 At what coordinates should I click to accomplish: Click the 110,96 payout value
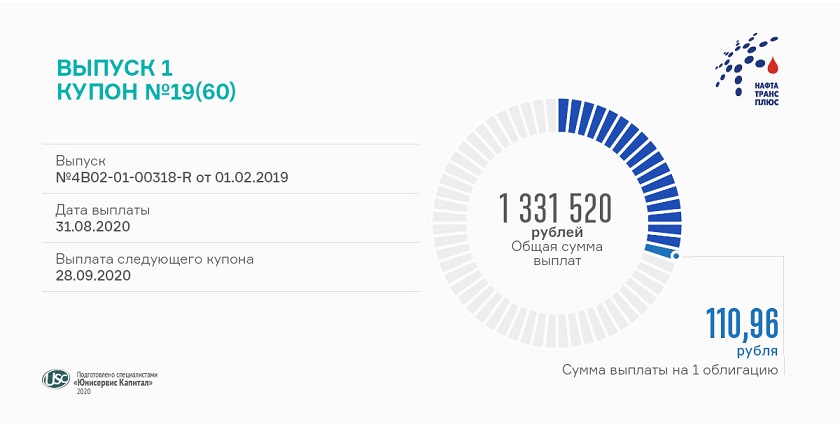742,324
